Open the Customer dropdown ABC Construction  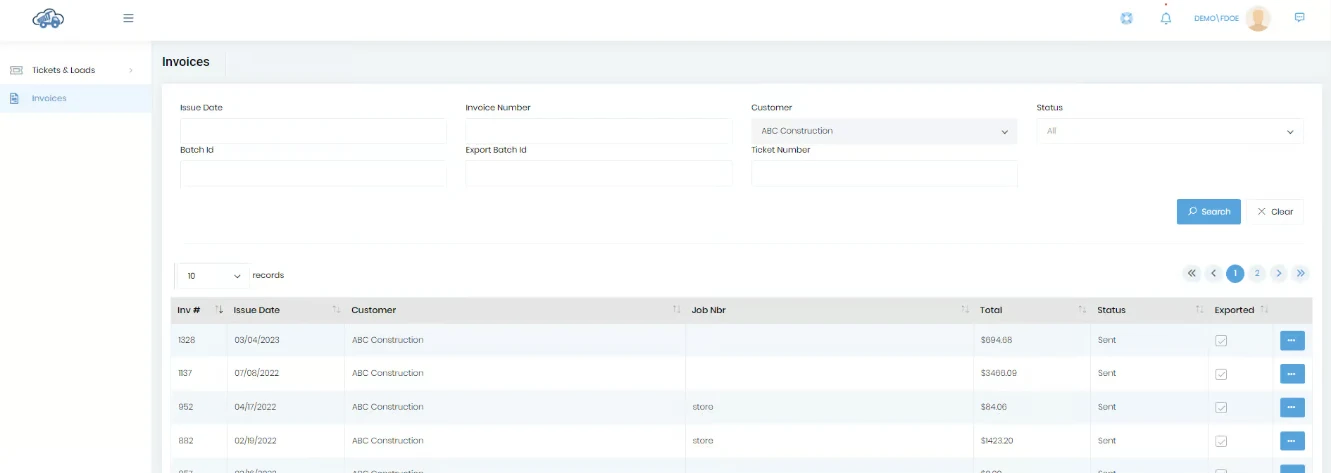pyautogui.click(x=884, y=131)
